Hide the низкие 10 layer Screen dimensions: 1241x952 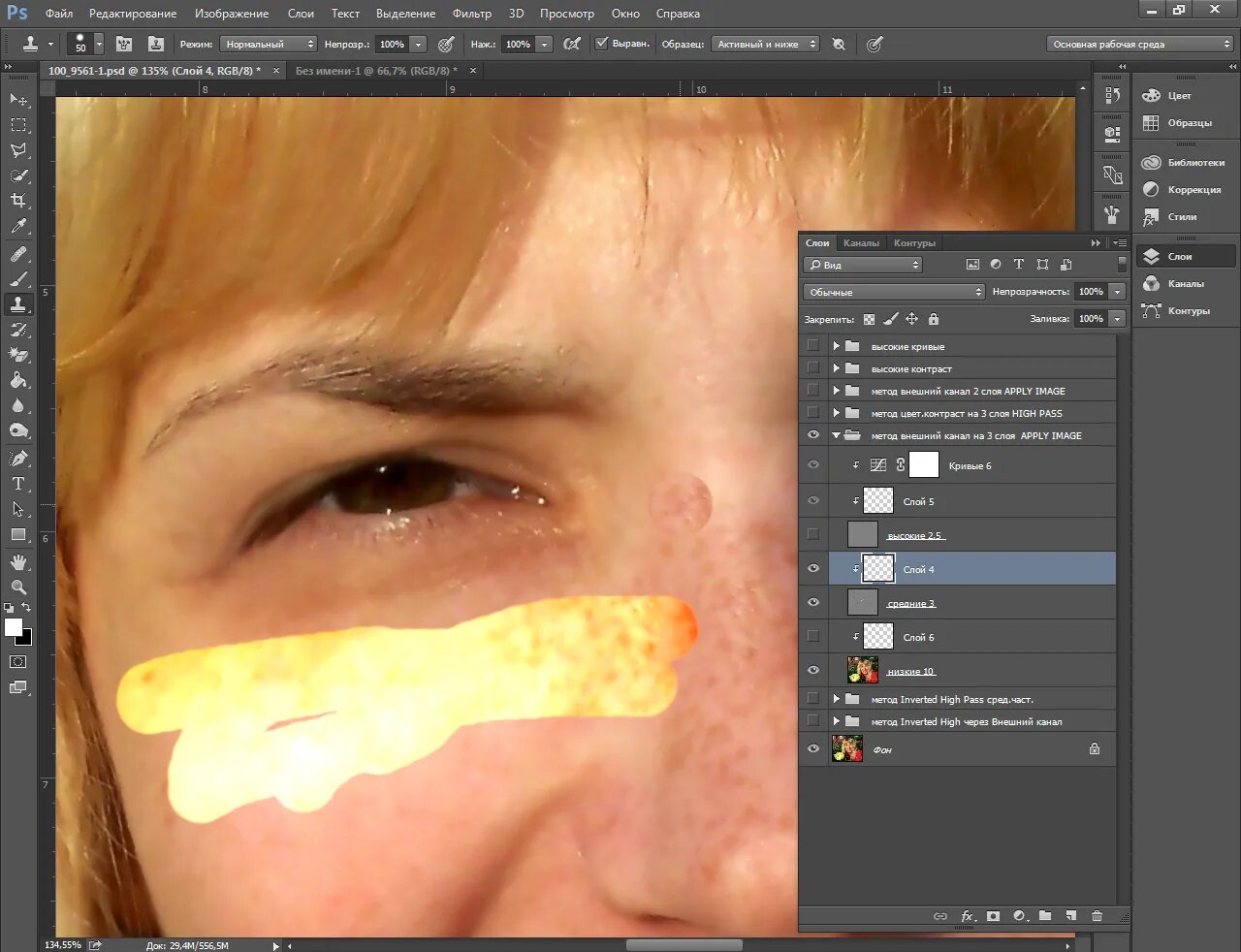tap(813, 670)
